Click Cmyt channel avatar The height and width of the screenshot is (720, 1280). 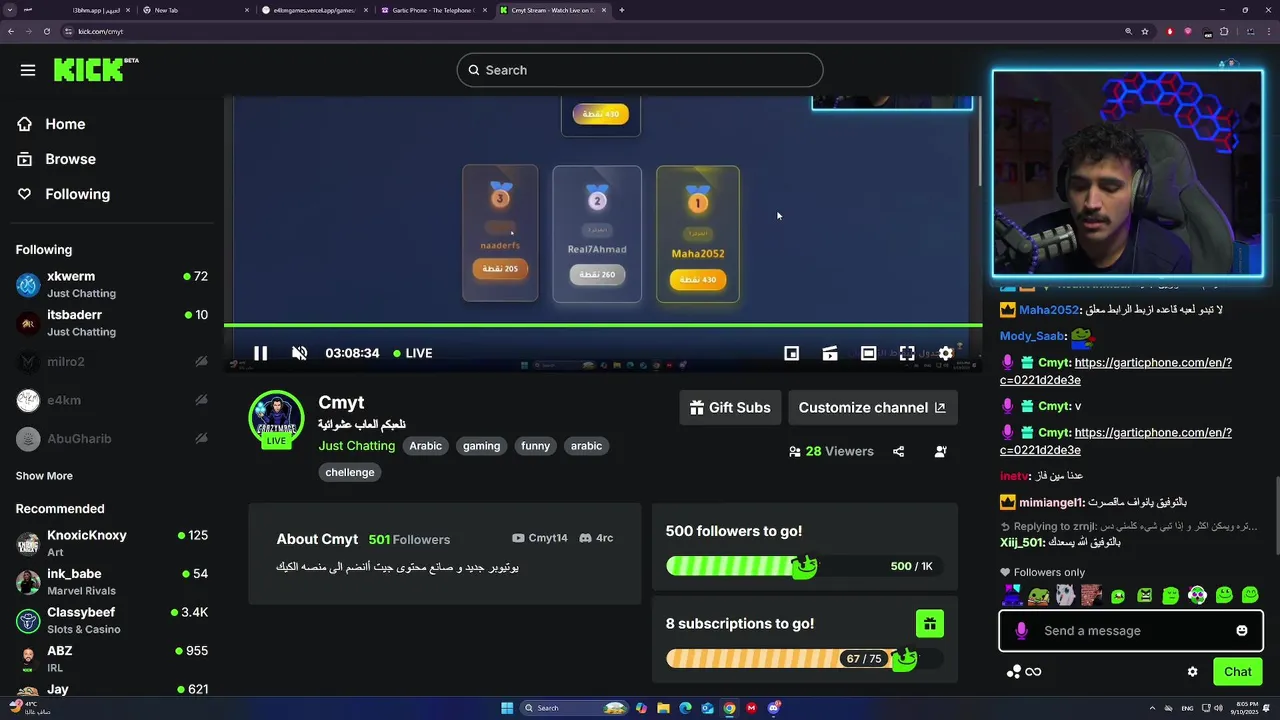point(276,417)
